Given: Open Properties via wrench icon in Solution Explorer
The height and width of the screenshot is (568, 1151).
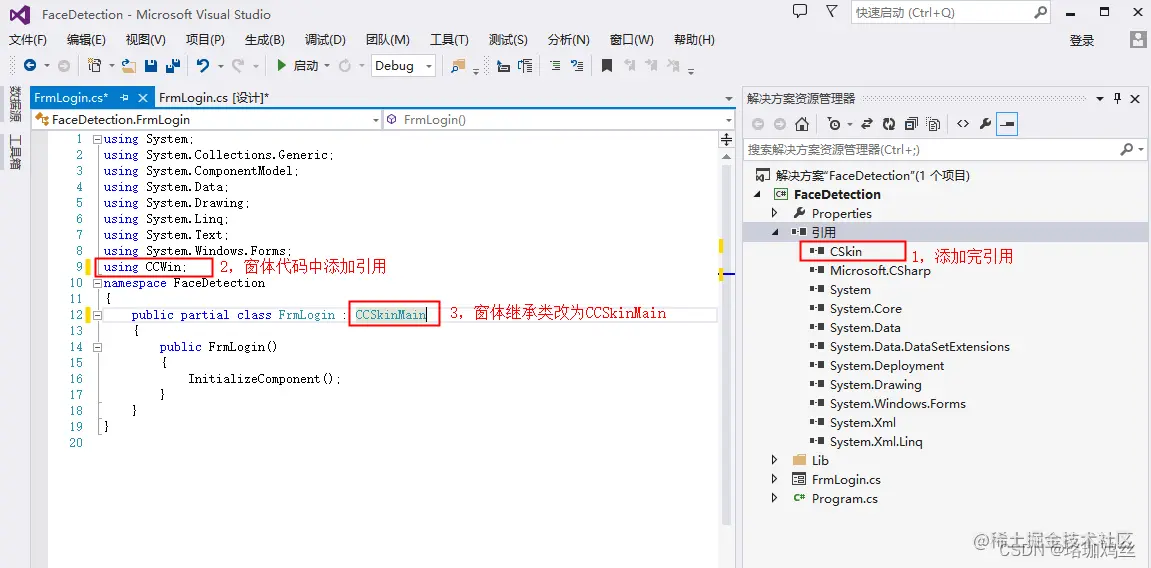Looking at the screenshot, I should (x=985, y=124).
